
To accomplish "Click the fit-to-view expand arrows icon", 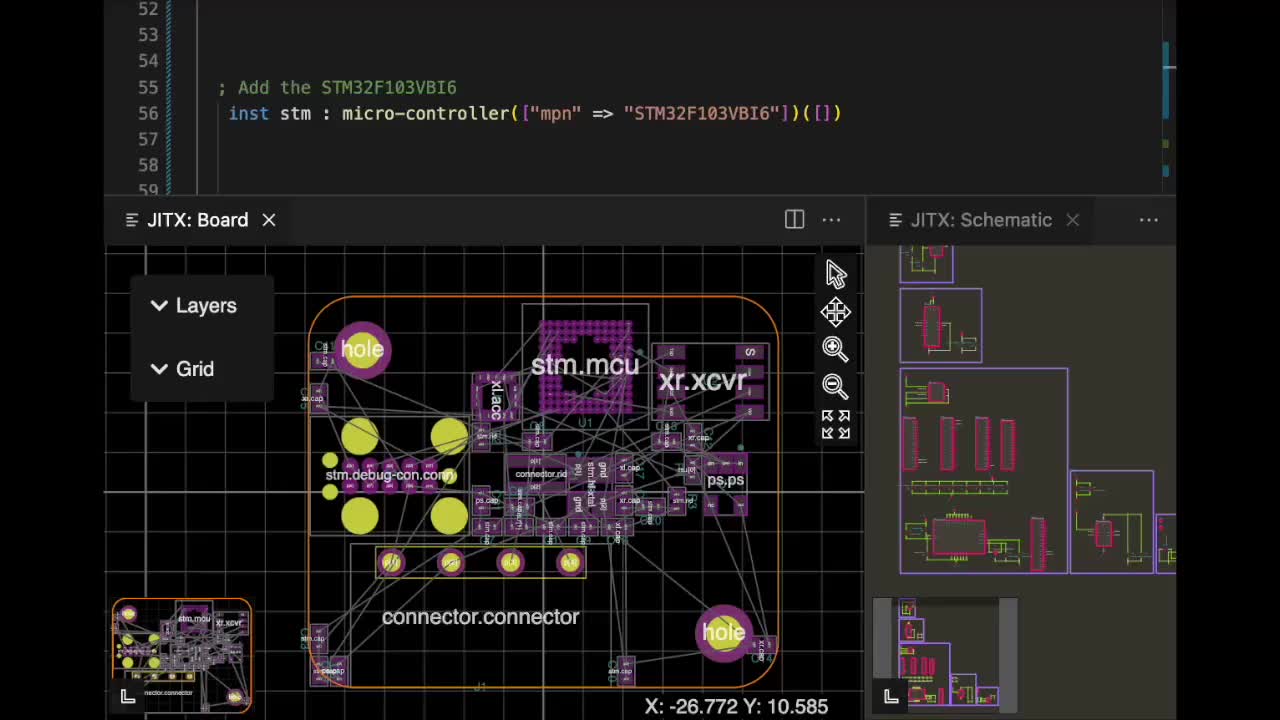I will (835, 425).
